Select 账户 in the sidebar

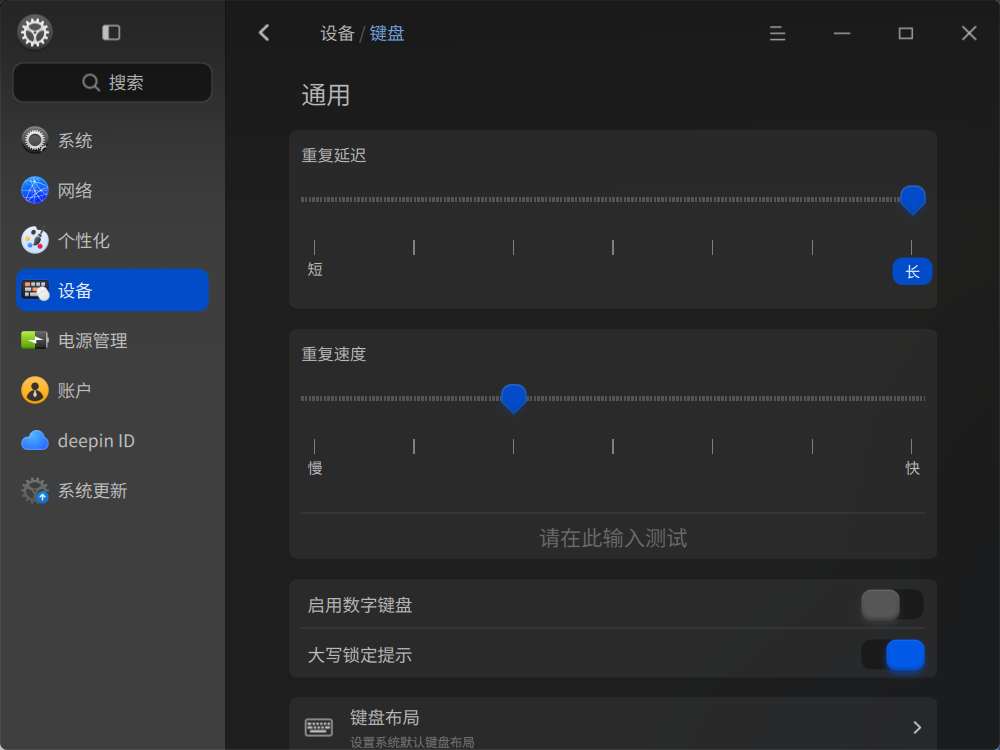click(112, 390)
